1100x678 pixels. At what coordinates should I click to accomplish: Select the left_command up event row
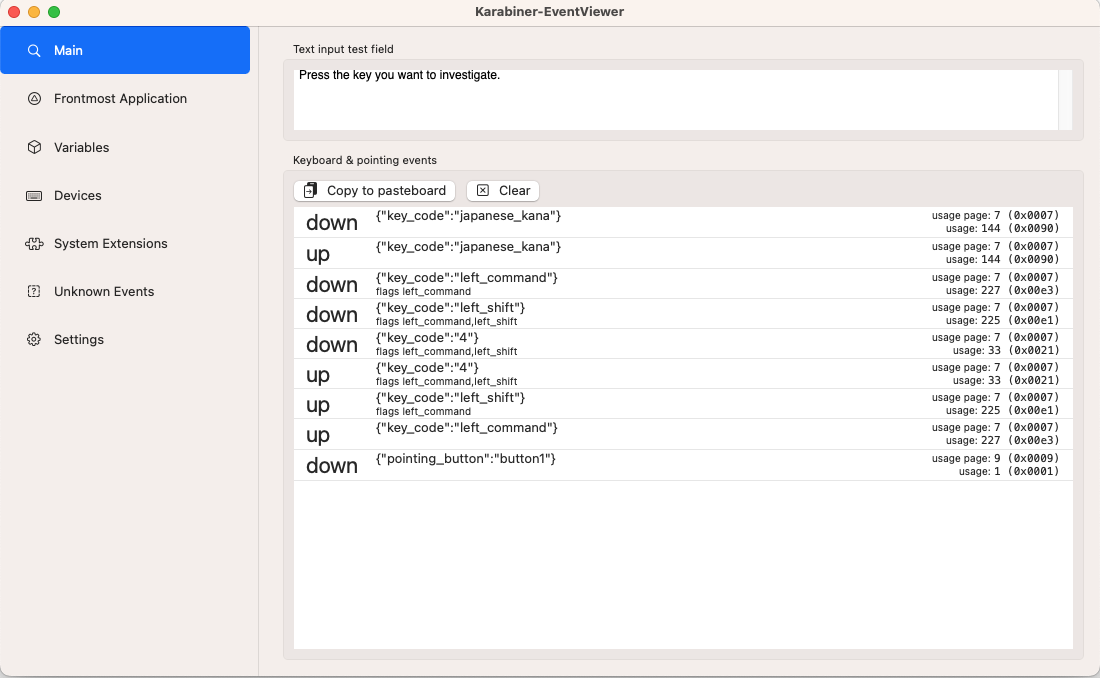(683, 434)
